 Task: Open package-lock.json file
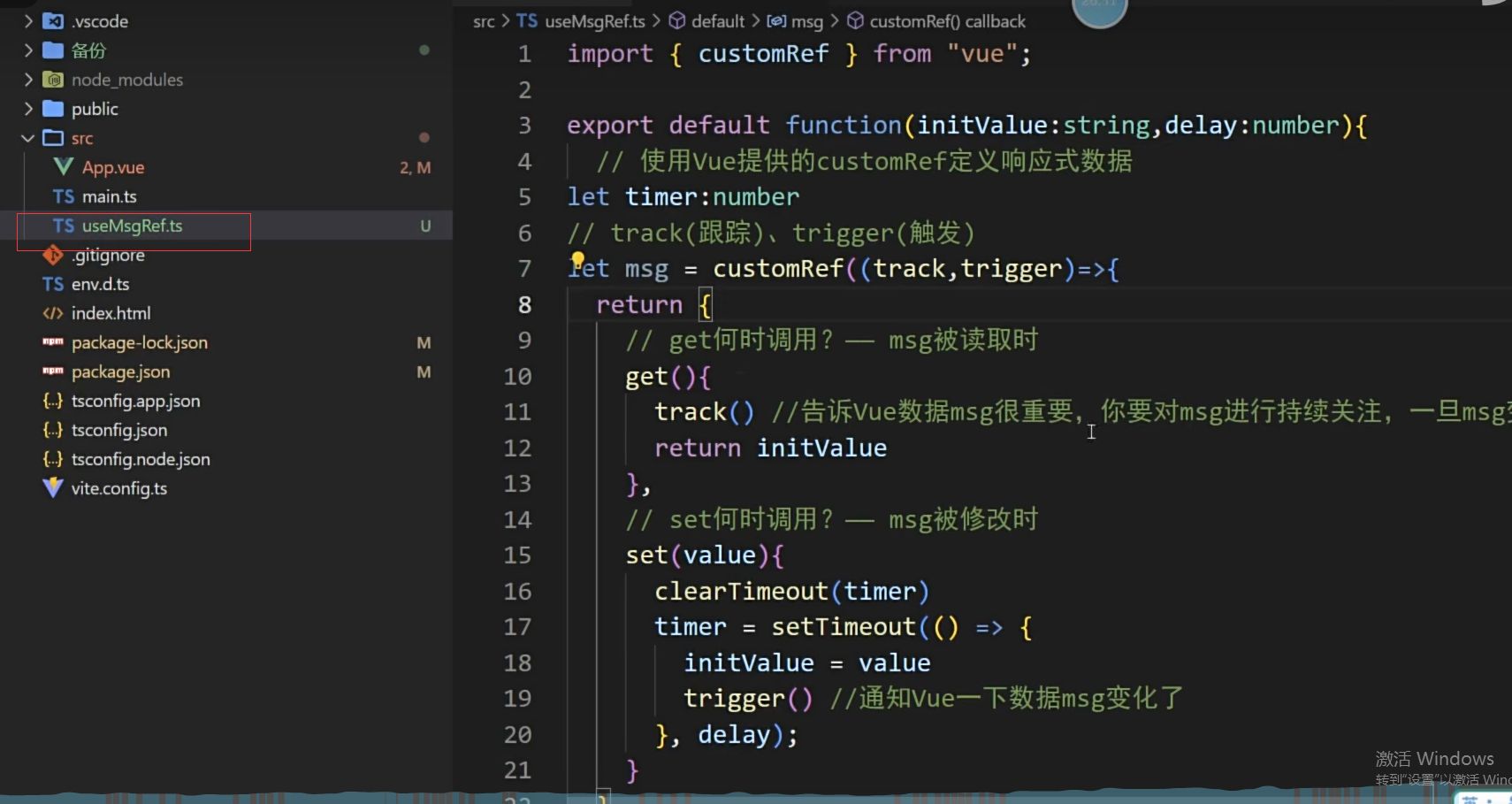140,342
